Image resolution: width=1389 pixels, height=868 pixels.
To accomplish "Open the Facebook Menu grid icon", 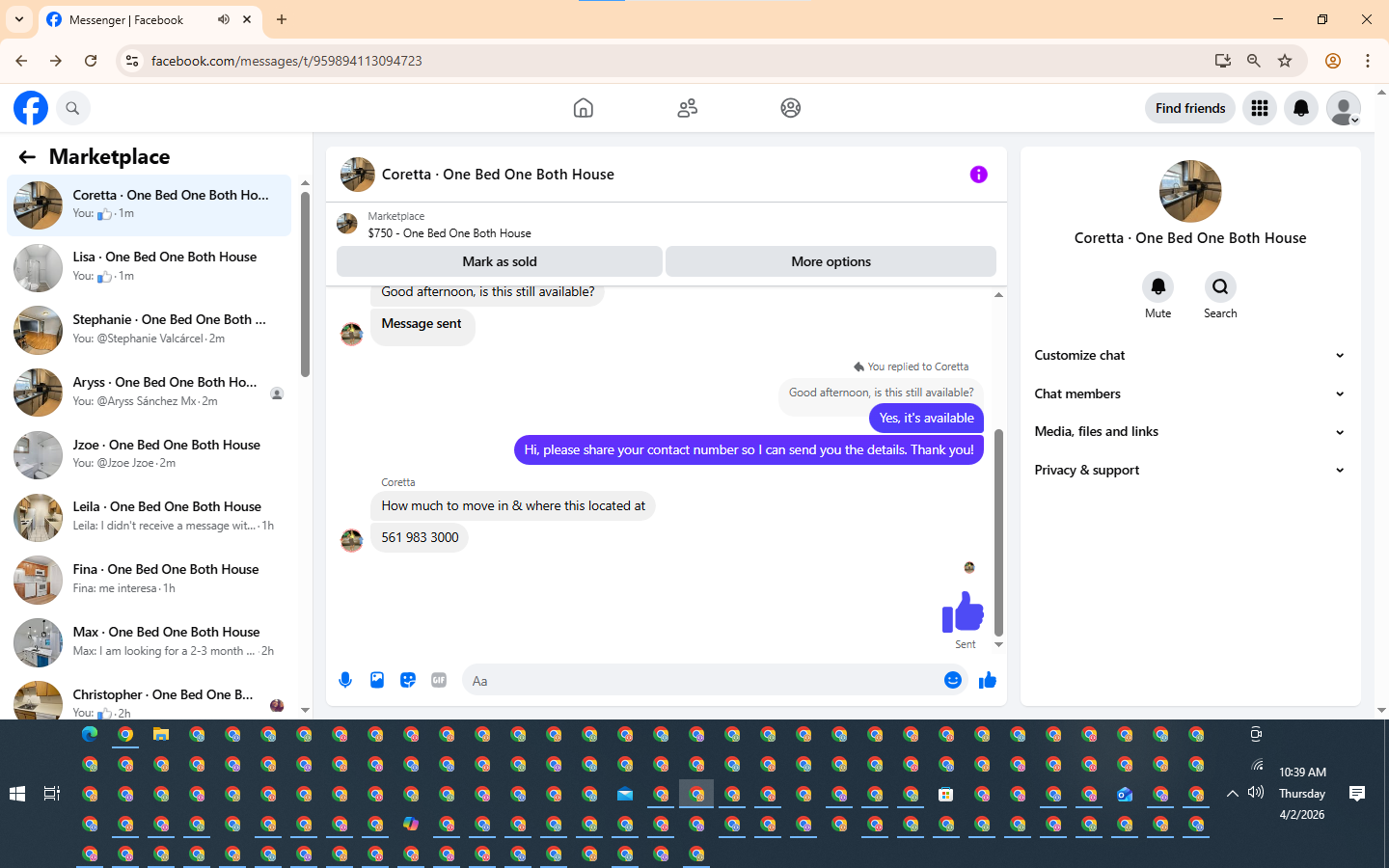I will (x=1260, y=108).
